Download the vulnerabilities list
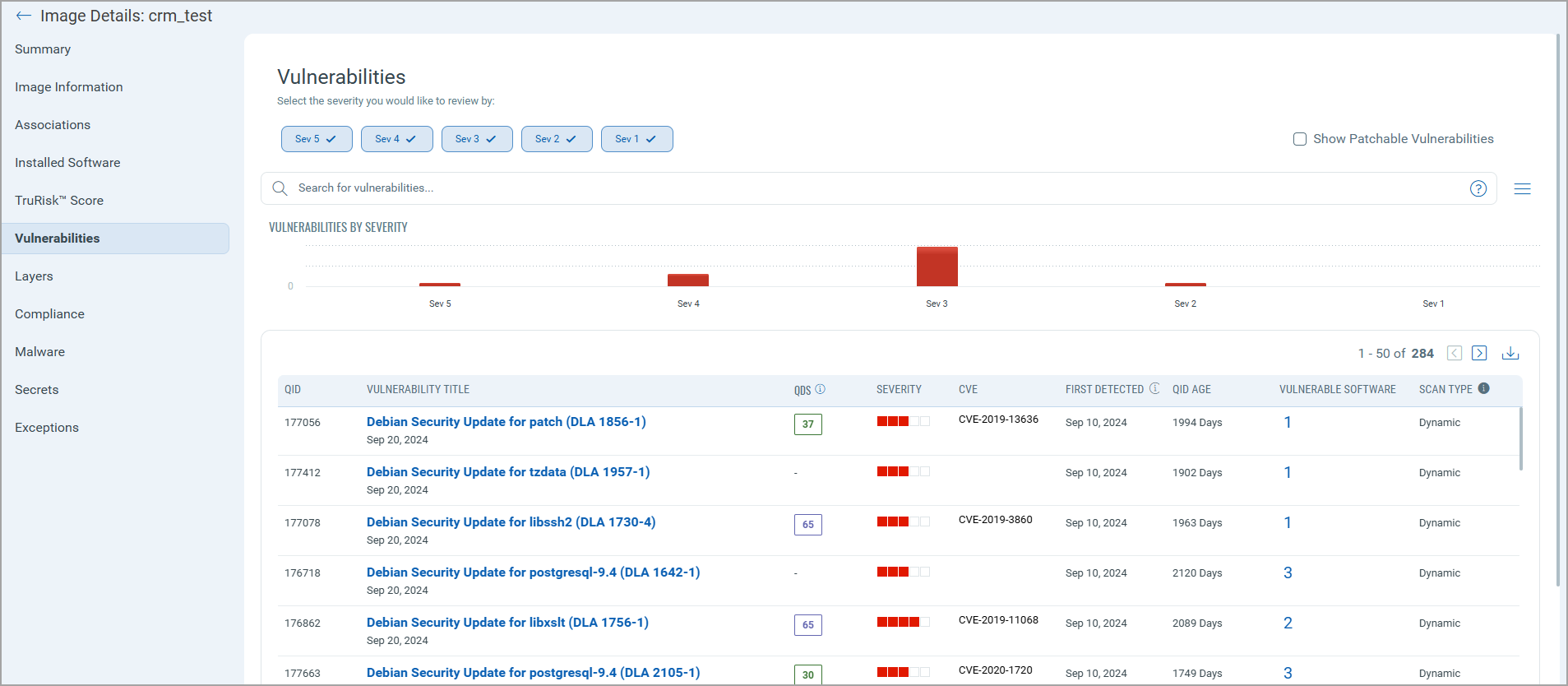The image size is (1568, 686). 1510,353
